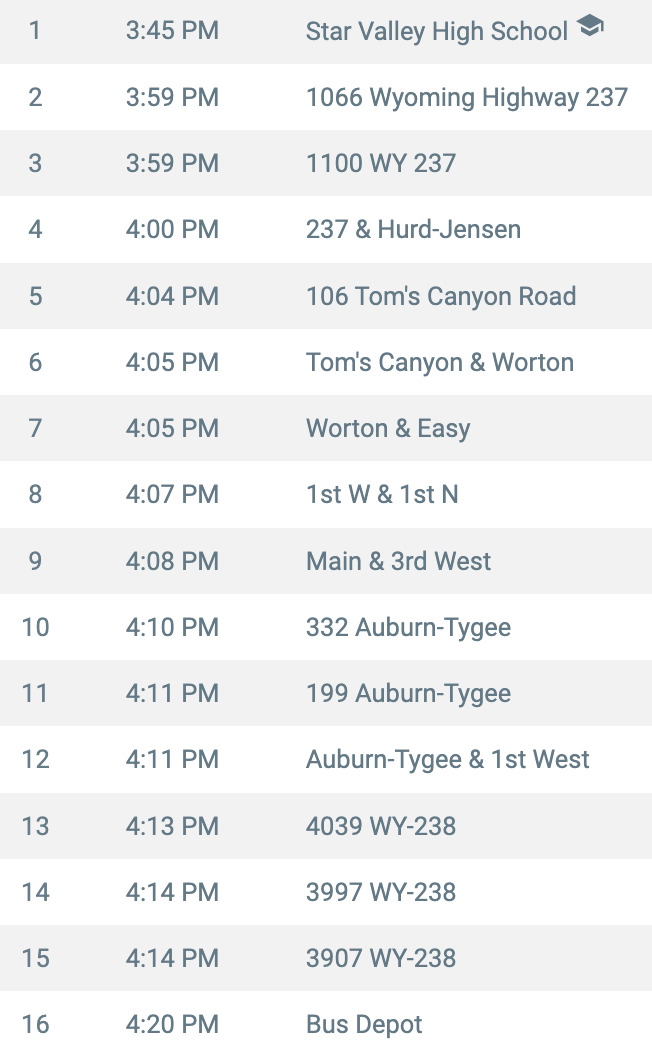Select the Star Valley High School stop
This screenshot has height=1062, width=652.
tap(437, 31)
